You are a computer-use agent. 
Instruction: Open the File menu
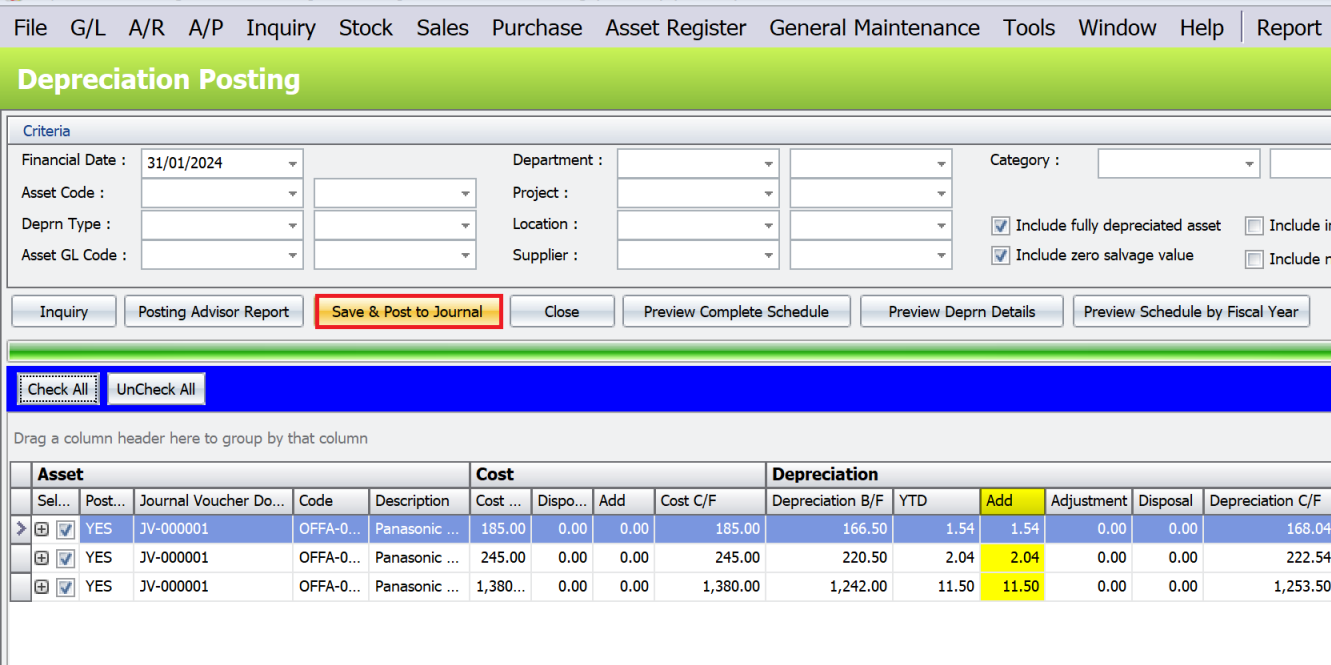(x=30, y=28)
